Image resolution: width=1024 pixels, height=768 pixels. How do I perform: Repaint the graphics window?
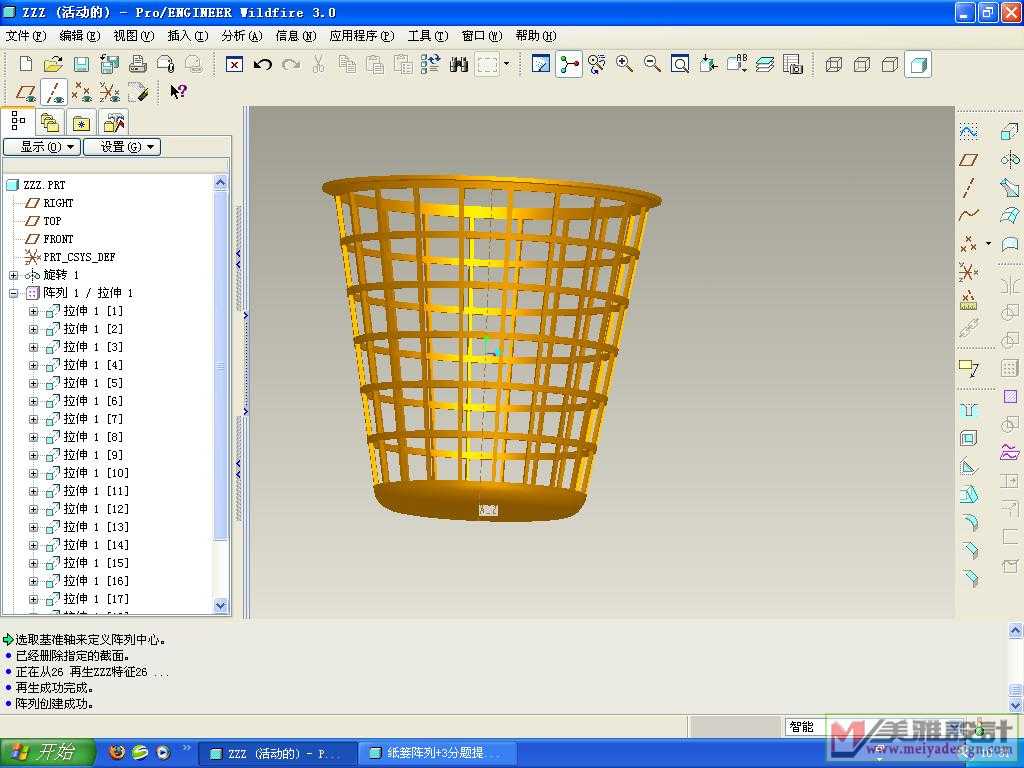point(541,64)
